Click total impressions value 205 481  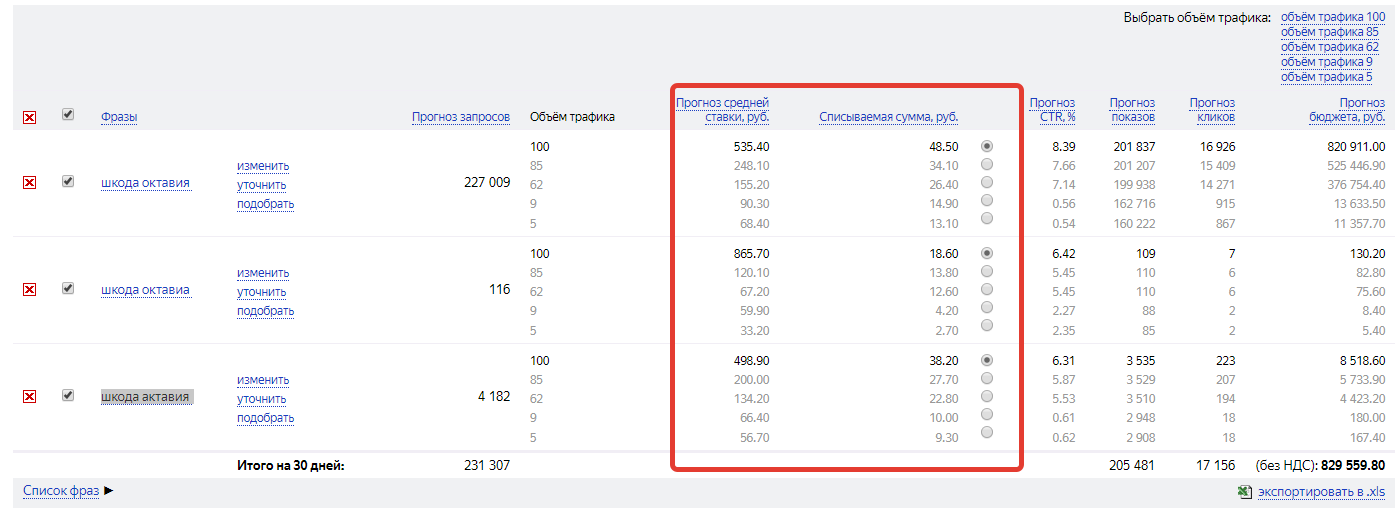(1132, 465)
